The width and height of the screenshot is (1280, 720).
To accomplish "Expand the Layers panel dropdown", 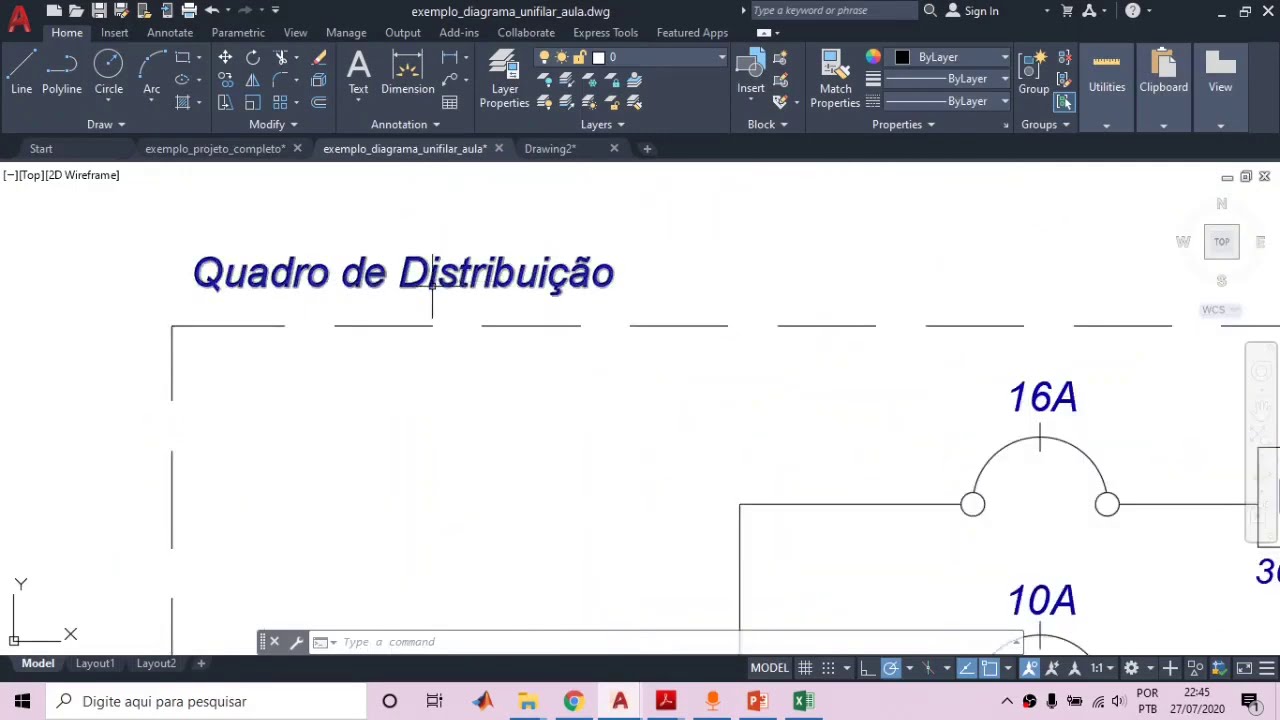I will coord(602,124).
